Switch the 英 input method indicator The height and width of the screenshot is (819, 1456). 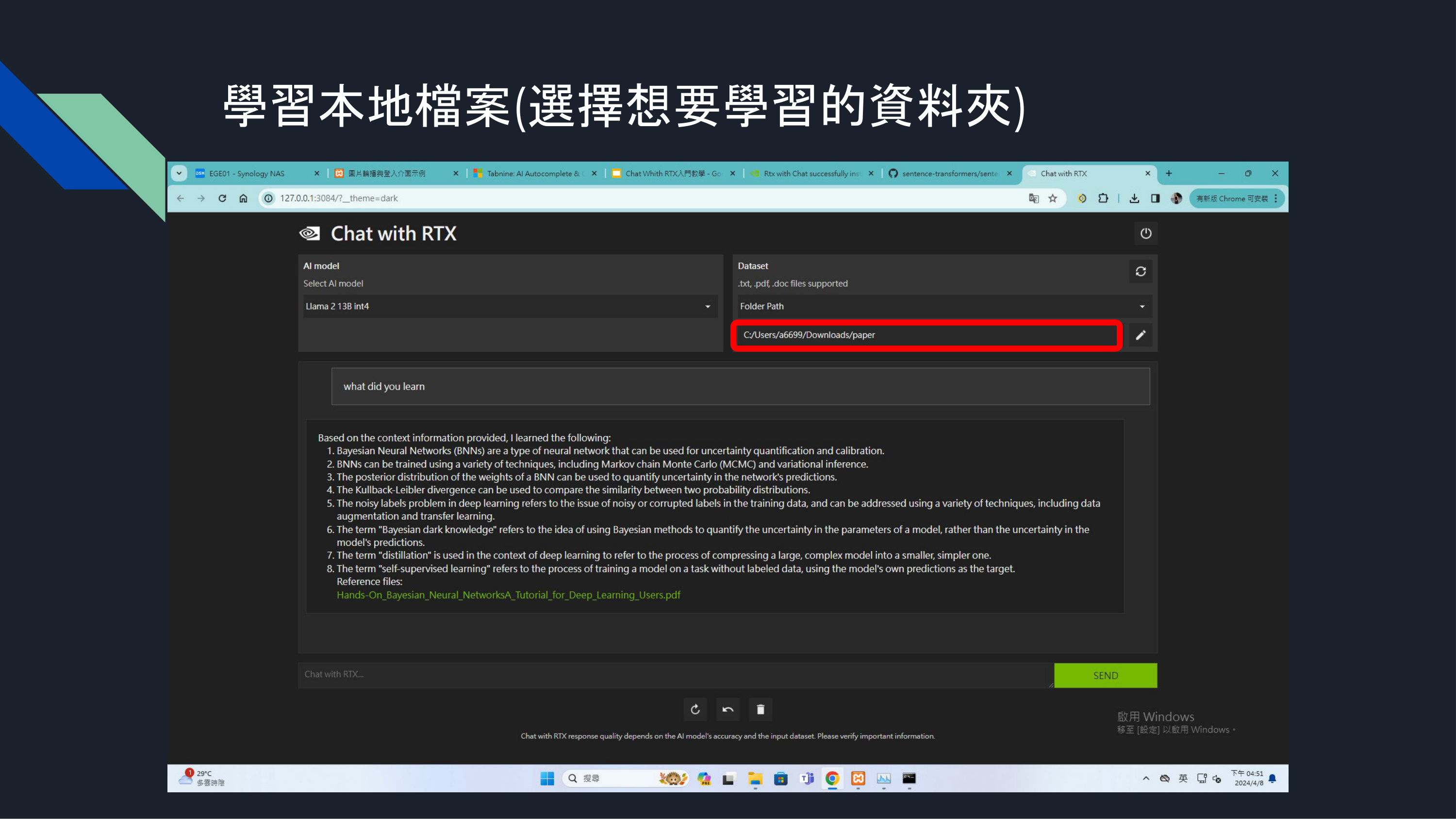tap(1183, 779)
